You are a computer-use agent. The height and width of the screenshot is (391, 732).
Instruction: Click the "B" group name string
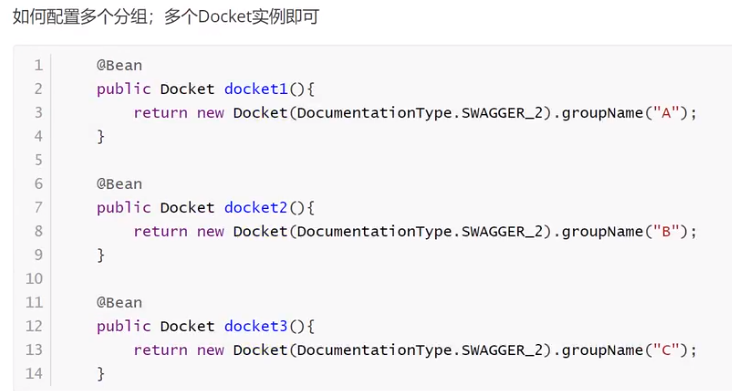click(x=665, y=231)
